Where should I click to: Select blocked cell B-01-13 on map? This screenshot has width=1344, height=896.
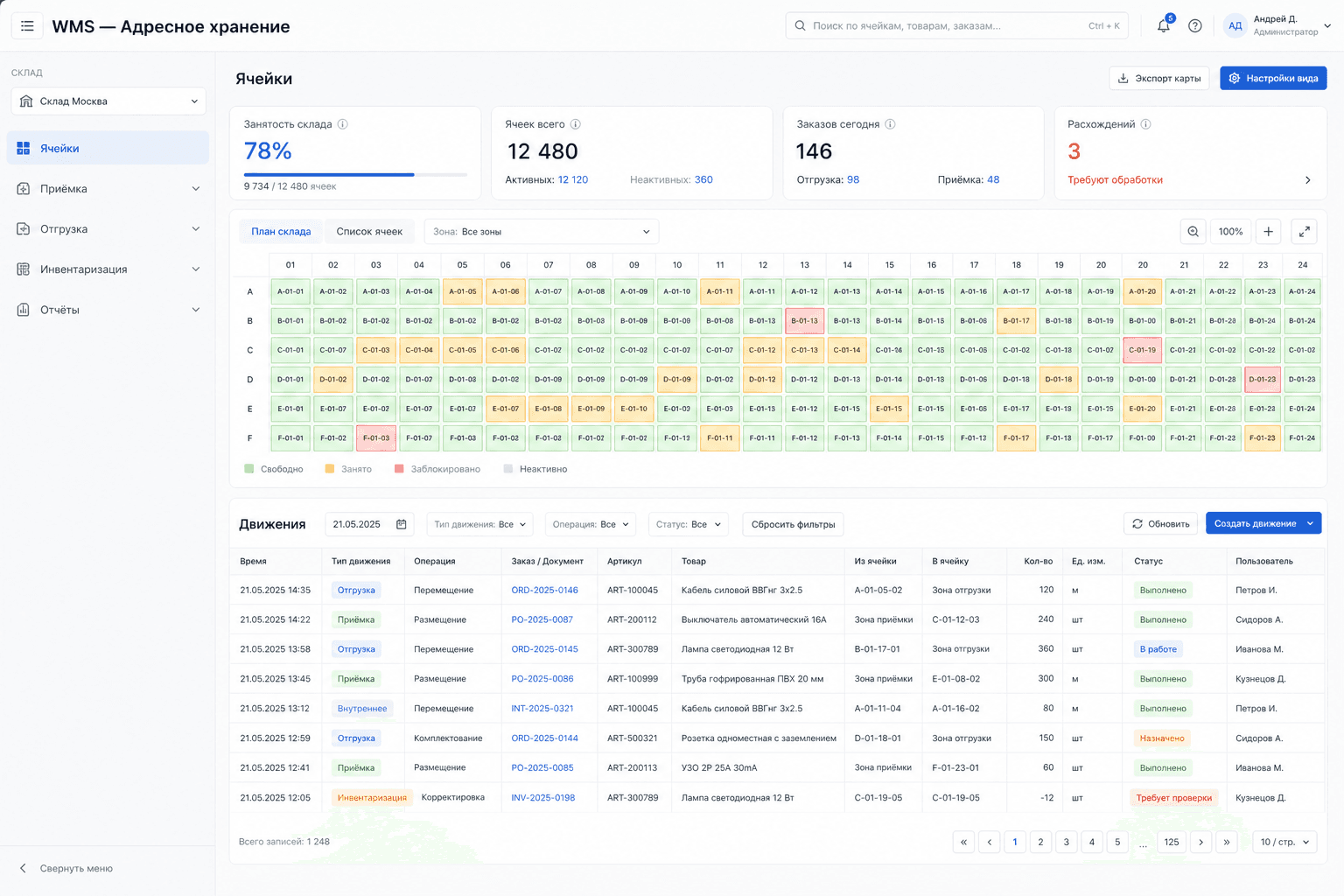pyautogui.click(x=804, y=321)
